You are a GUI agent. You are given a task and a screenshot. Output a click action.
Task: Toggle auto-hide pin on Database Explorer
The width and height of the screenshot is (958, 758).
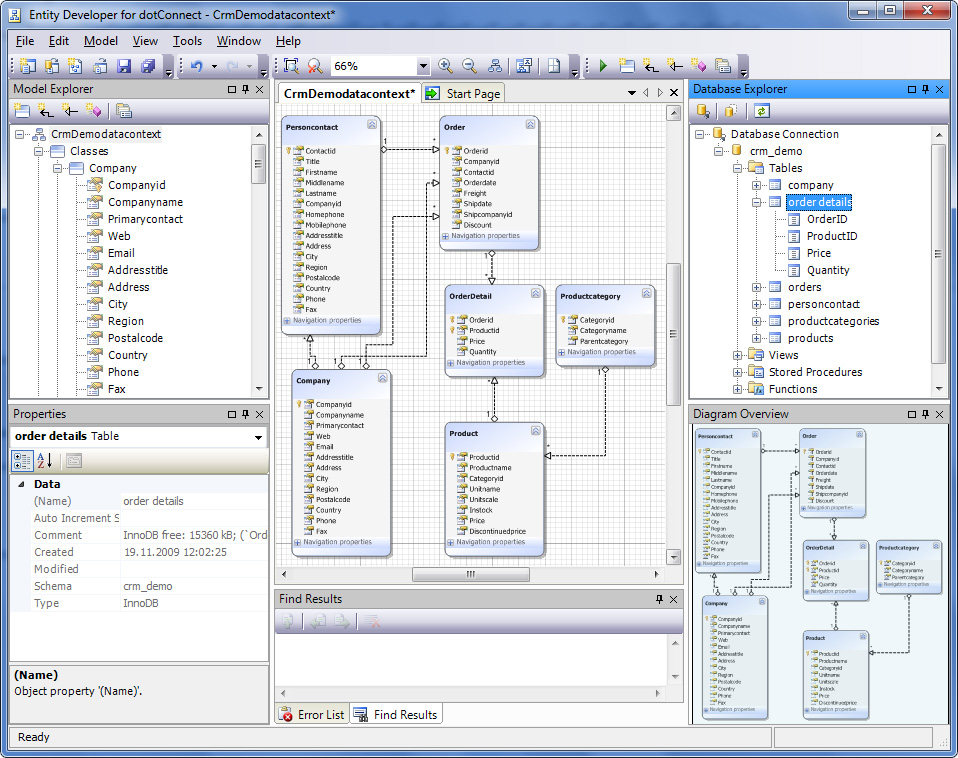click(x=926, y=89)
